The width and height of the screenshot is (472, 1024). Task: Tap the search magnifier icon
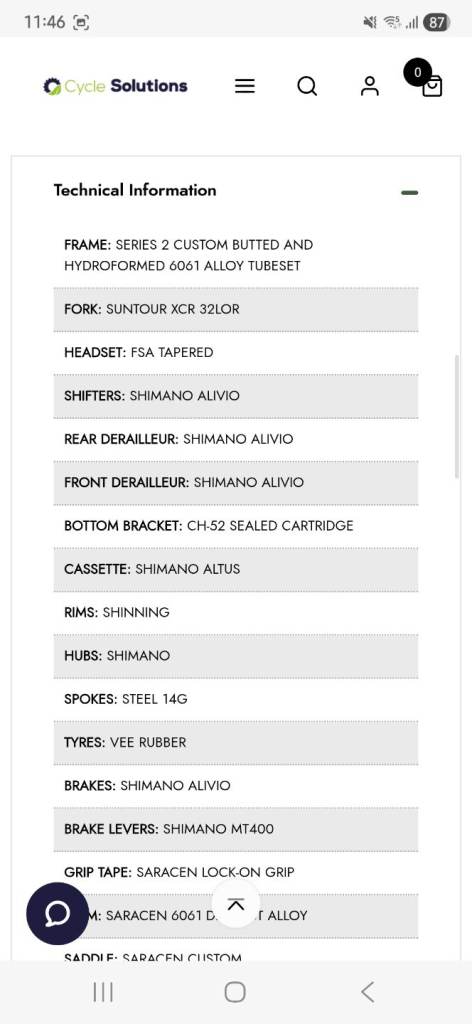307,86
